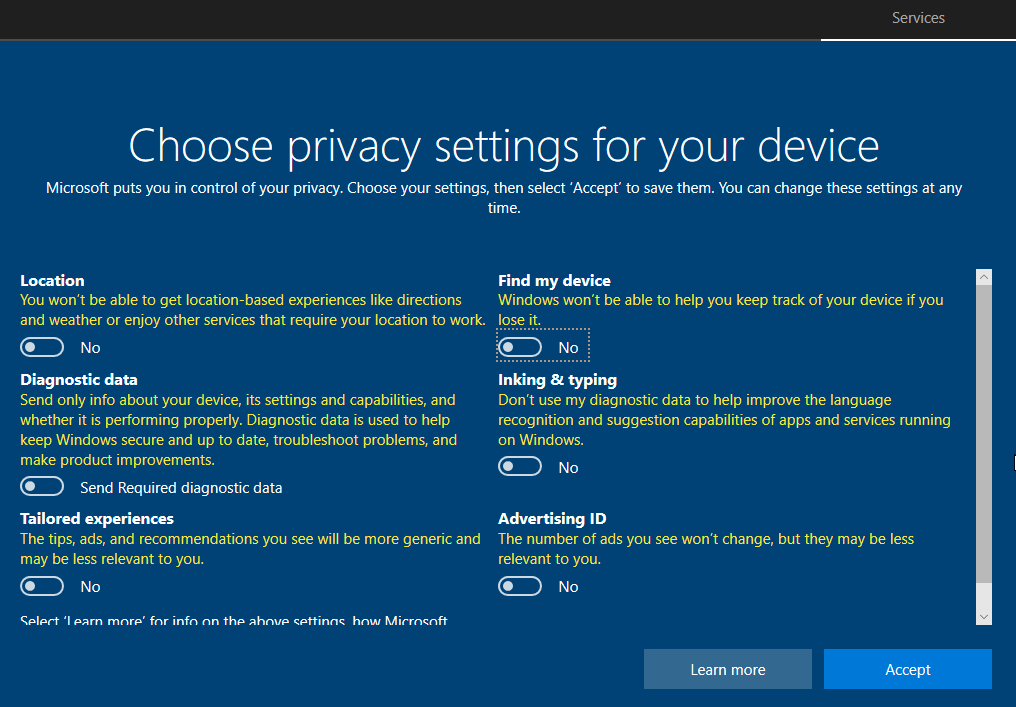This screenshot has width=1016, height=707.
Task: Click the Find my device heading
Action: [554, 281]
